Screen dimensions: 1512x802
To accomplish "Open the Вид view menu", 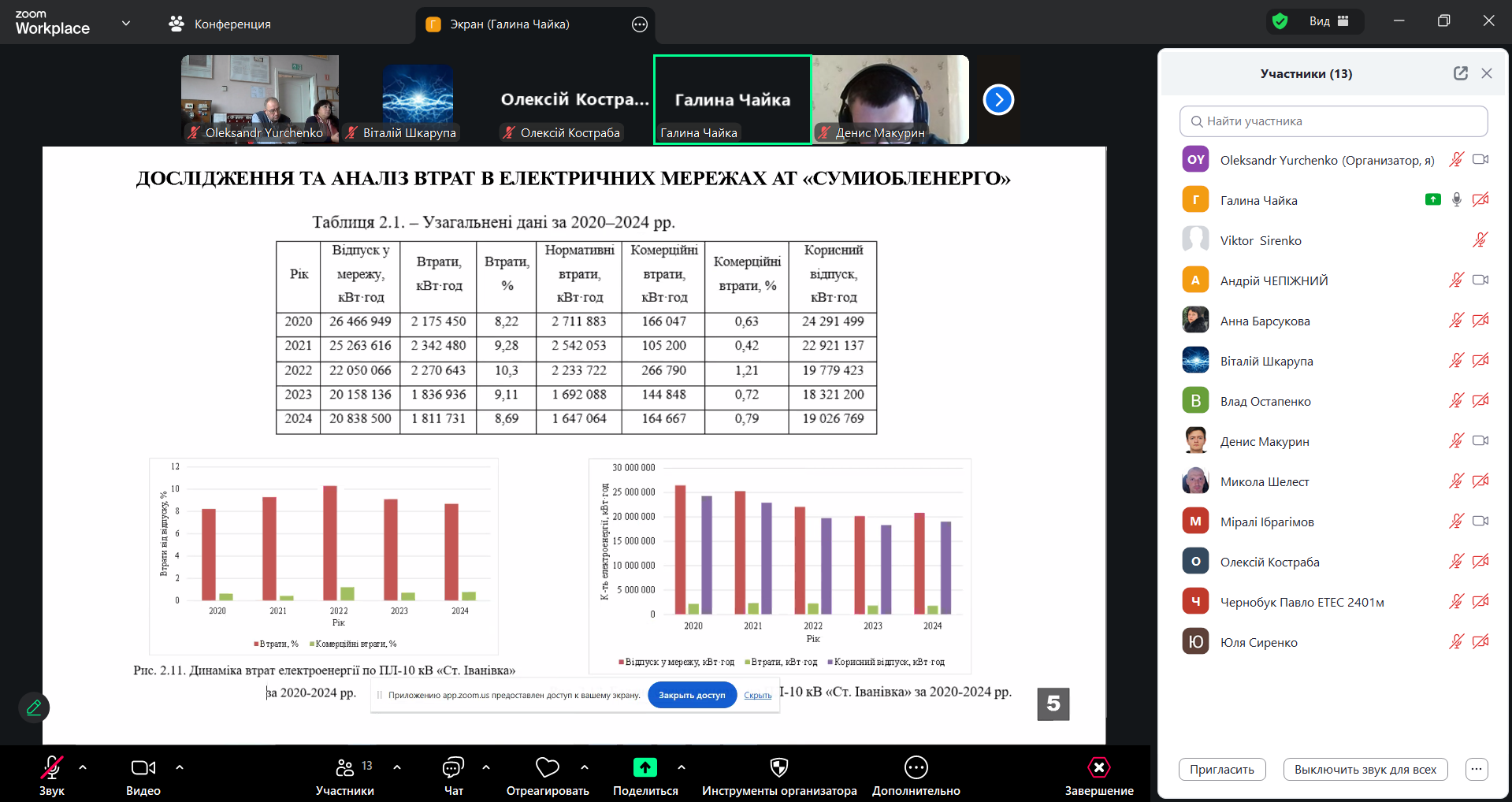I will click(x=1328, y=21).
